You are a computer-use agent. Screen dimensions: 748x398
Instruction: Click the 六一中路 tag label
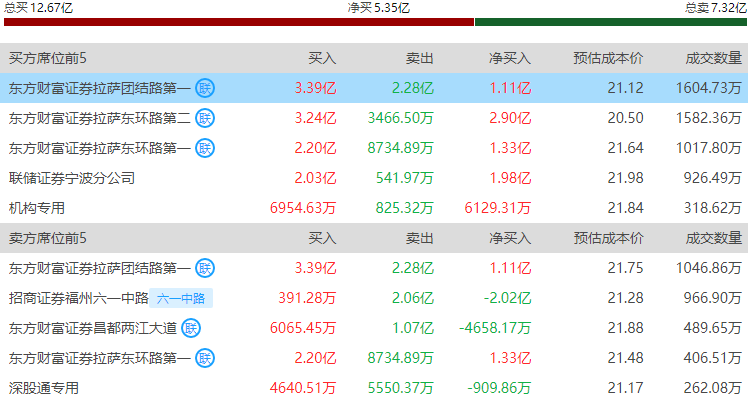(181, 298)
